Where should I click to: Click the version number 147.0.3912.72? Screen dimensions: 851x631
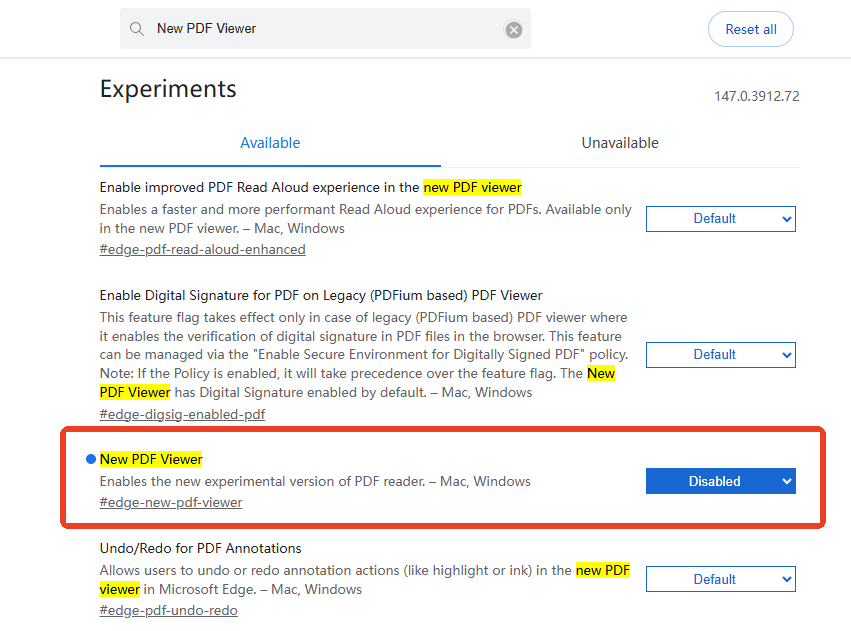(756, 96)
